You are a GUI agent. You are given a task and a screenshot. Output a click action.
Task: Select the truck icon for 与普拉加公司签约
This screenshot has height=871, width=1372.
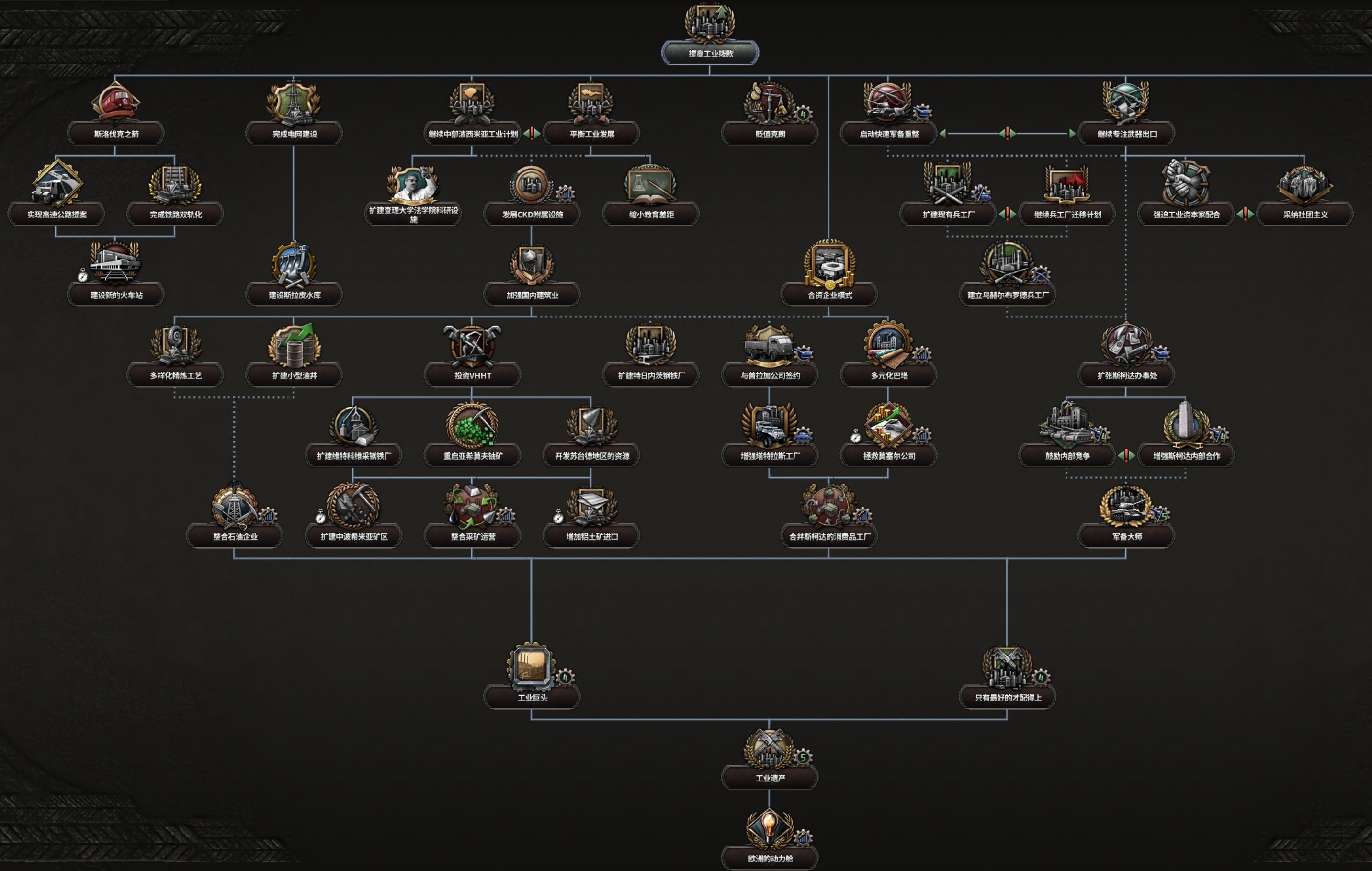769,345
